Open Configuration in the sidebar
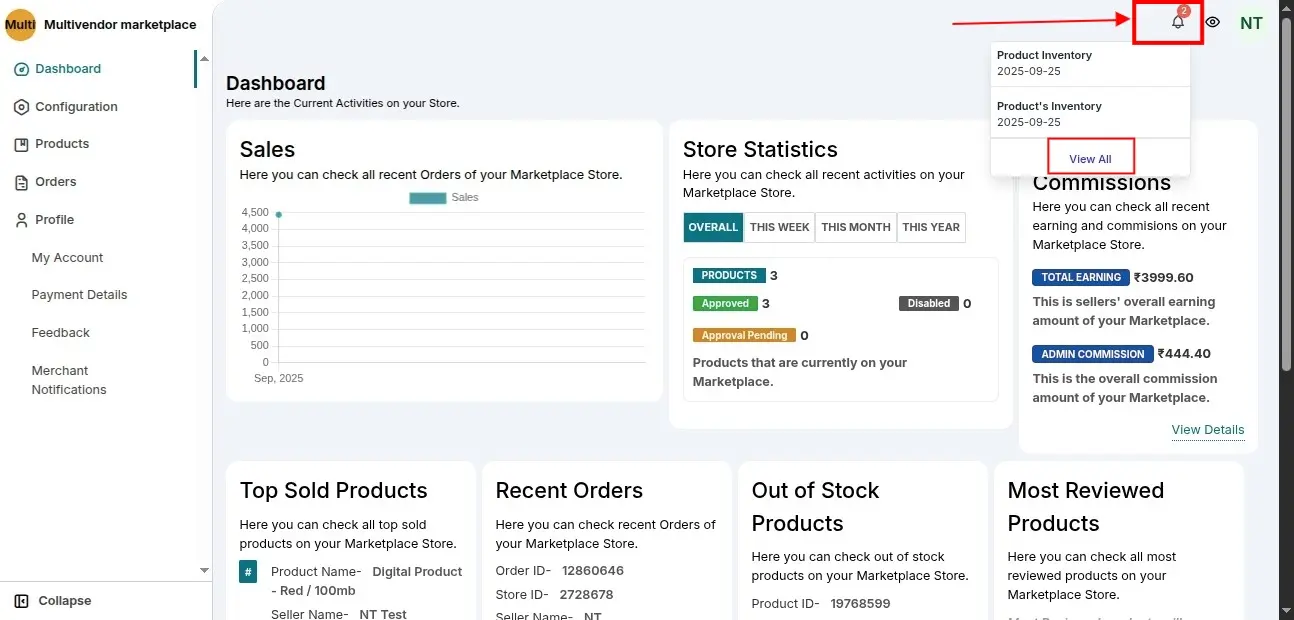This screenshot has height=620, width=1294. tap(76, 107)
